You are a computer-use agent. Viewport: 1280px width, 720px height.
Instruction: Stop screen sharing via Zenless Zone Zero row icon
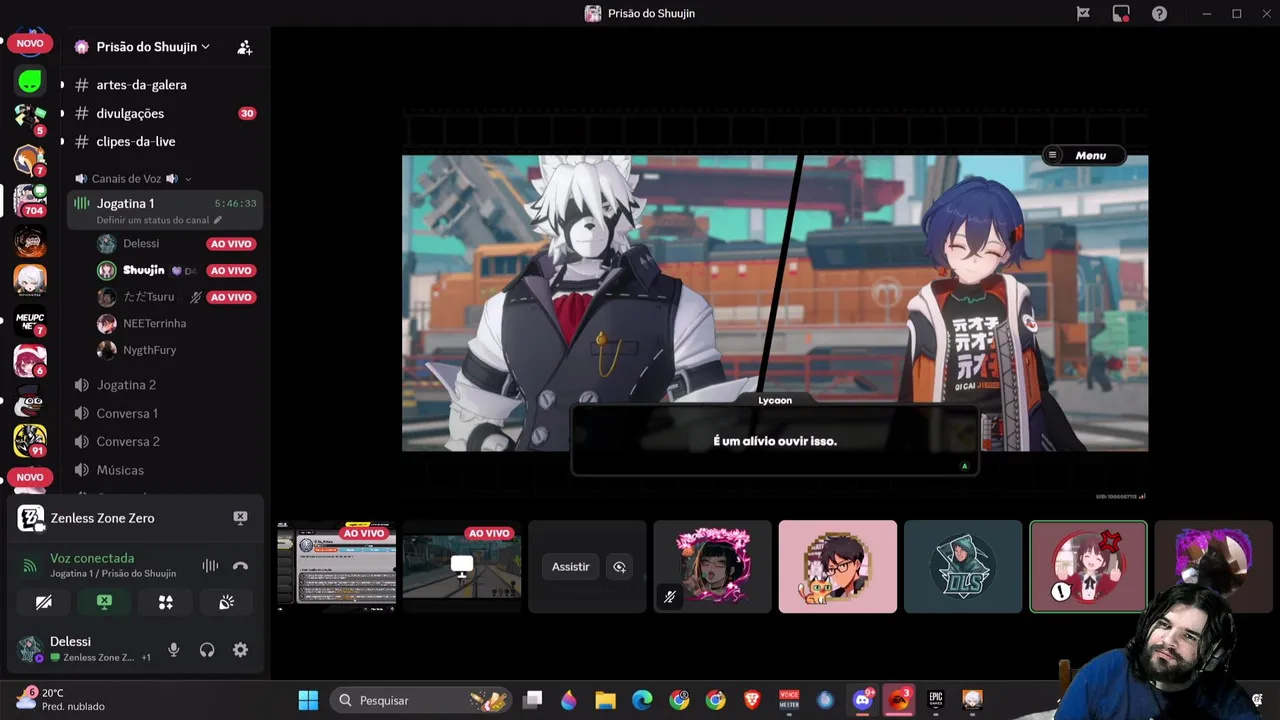coord(240,518)
